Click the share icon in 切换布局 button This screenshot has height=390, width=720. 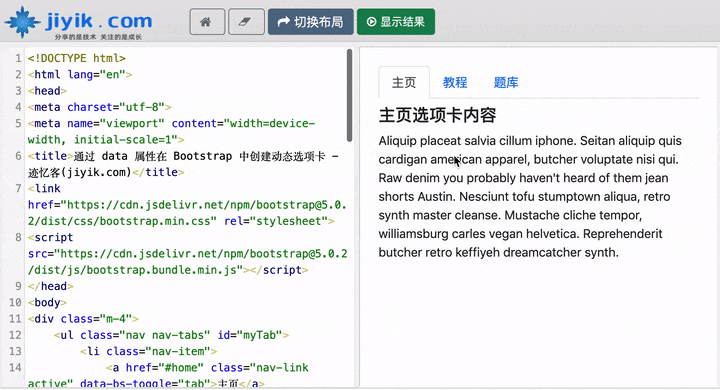point(284,21)
